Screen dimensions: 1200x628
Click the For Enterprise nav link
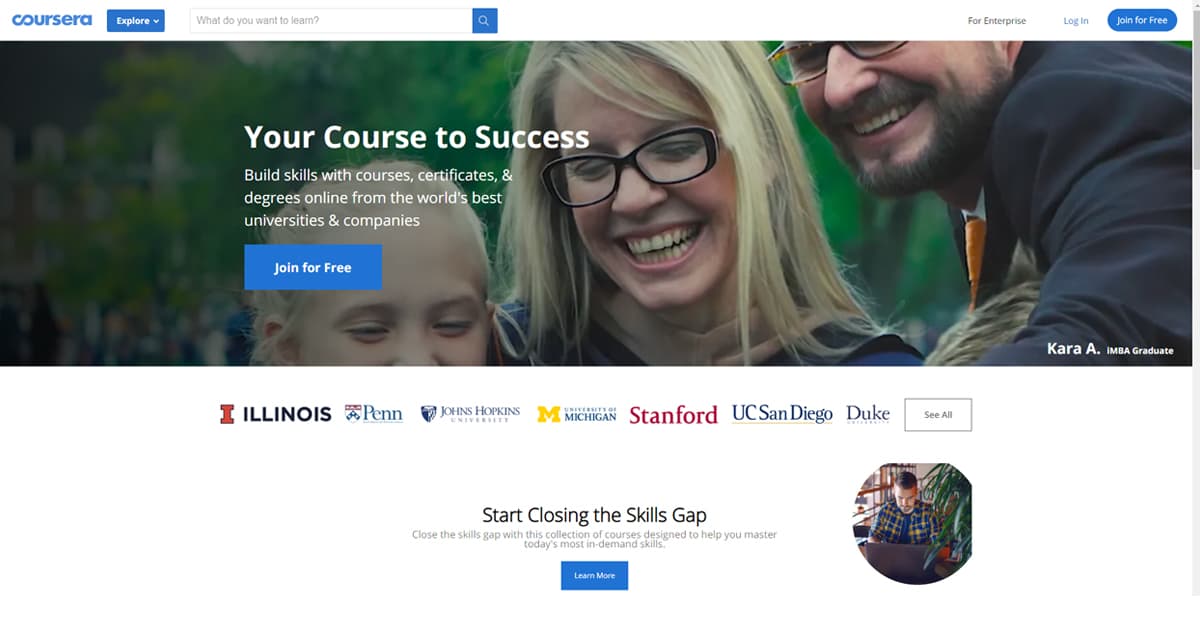tap(997, 20)
